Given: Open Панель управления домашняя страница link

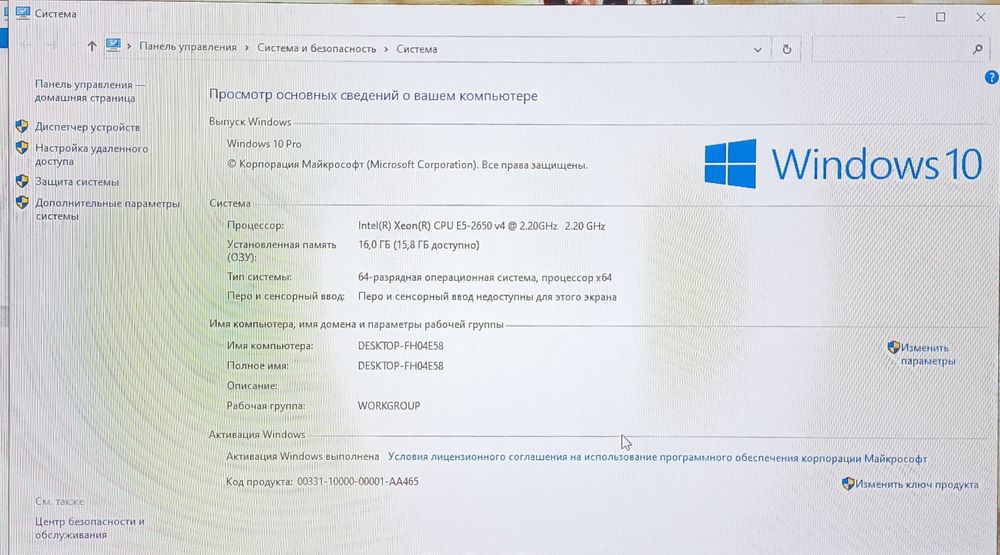Looking at the screenshot, I should (90, 91).
